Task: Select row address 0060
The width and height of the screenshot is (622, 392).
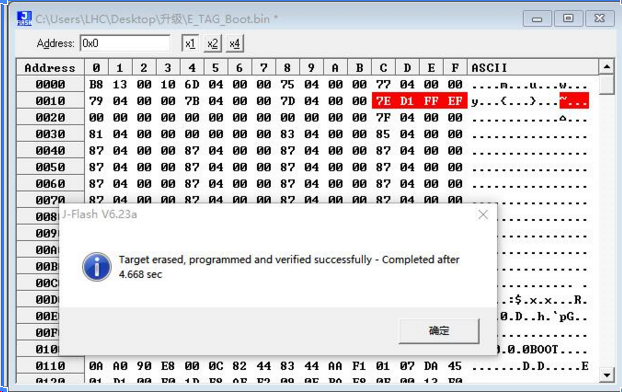Action: click(x=50, y=184)
